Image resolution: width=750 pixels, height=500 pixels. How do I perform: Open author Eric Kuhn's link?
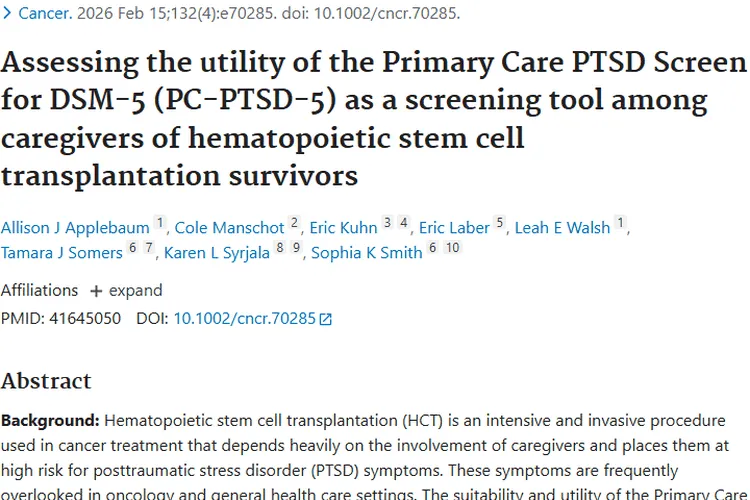343,227
